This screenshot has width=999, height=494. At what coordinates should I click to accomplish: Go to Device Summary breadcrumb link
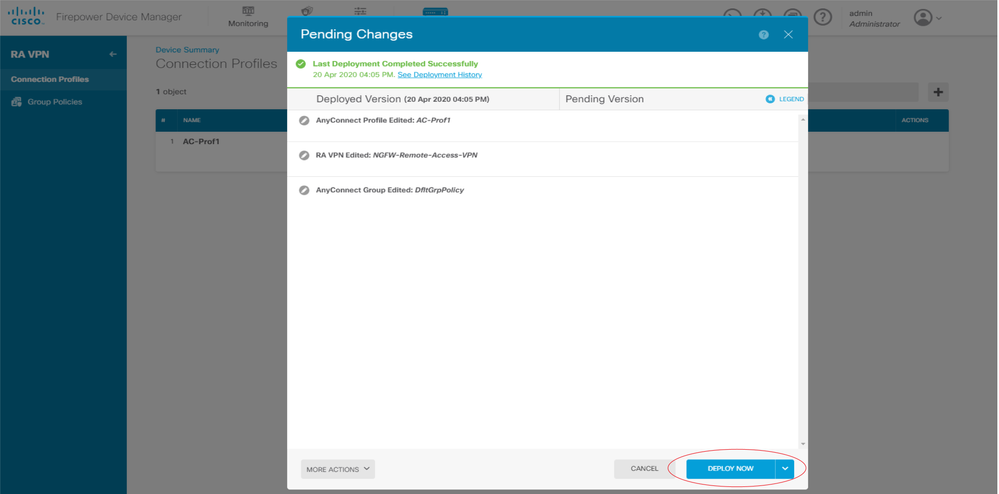[187, 50]
